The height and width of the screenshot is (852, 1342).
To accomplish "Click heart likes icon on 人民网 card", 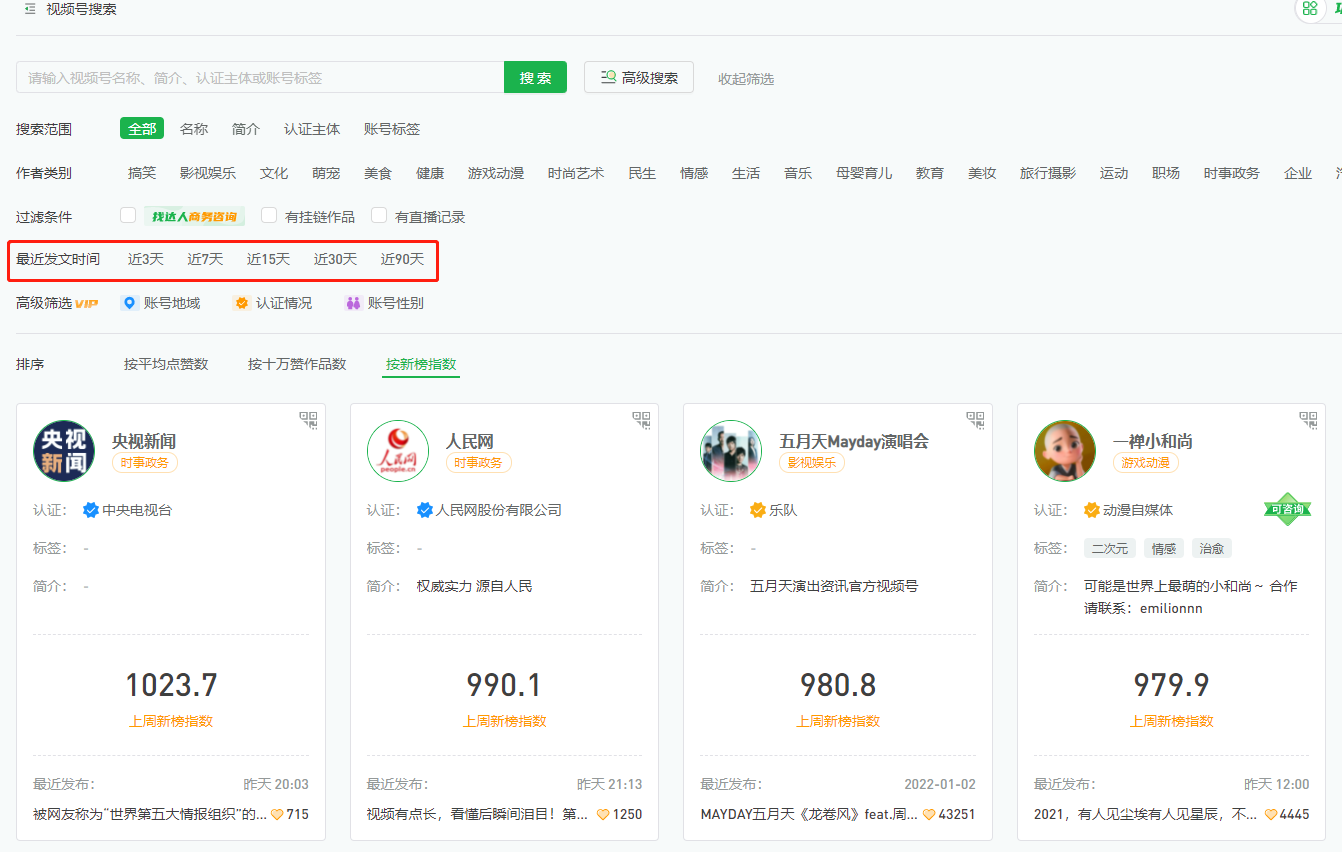I will pyautogui.click(x=603, y=815).
